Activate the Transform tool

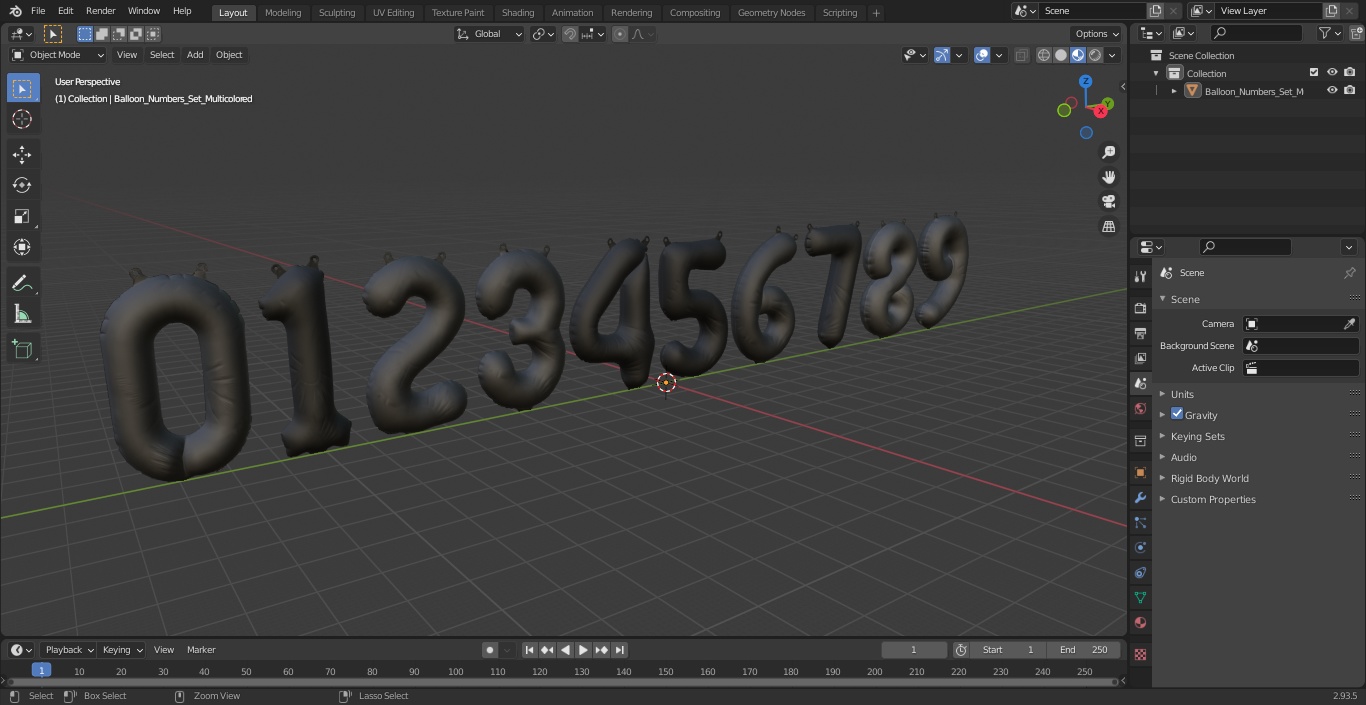pyautogui.click(x=22, y=247)
